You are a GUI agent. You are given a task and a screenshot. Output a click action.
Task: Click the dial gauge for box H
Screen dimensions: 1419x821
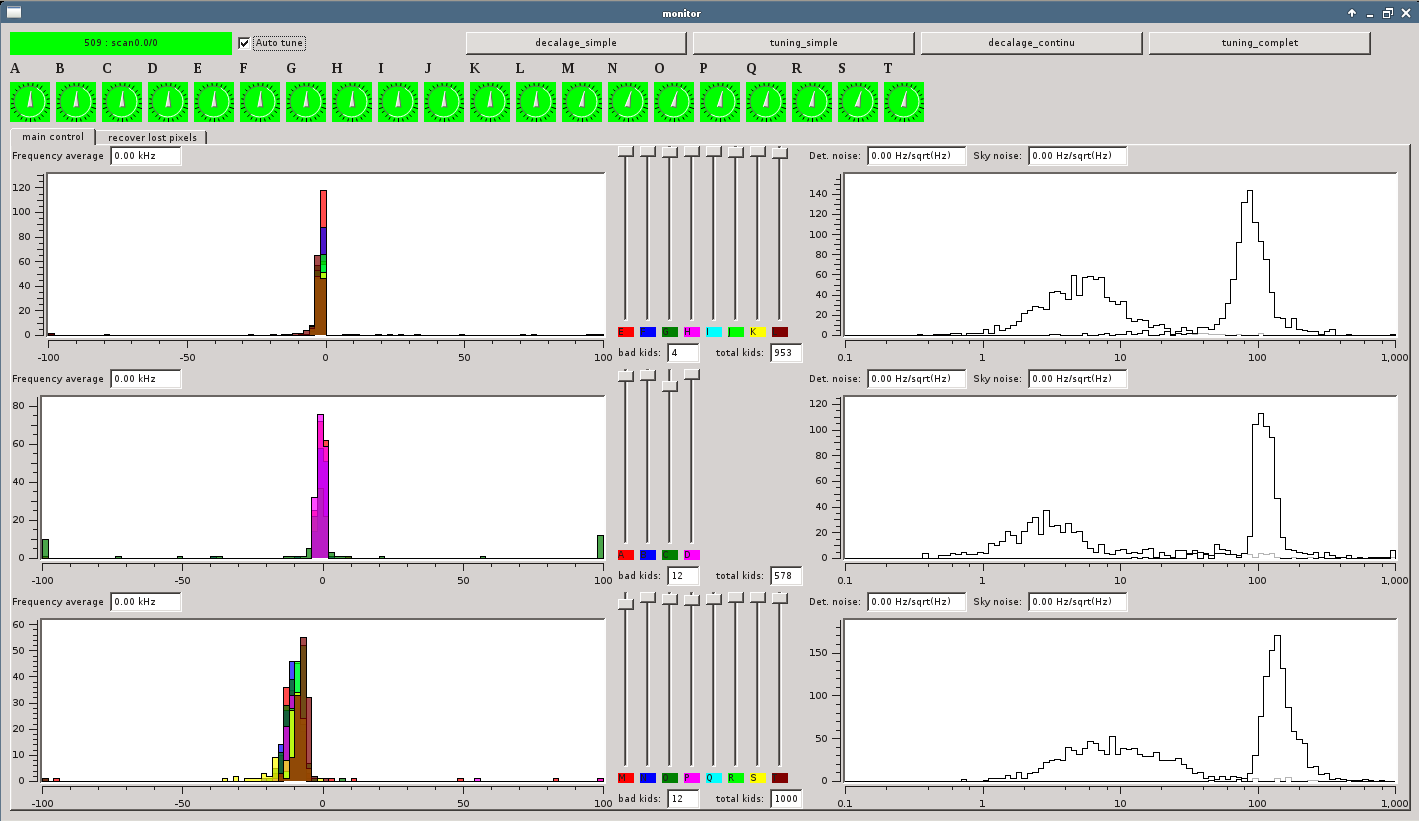352,102
